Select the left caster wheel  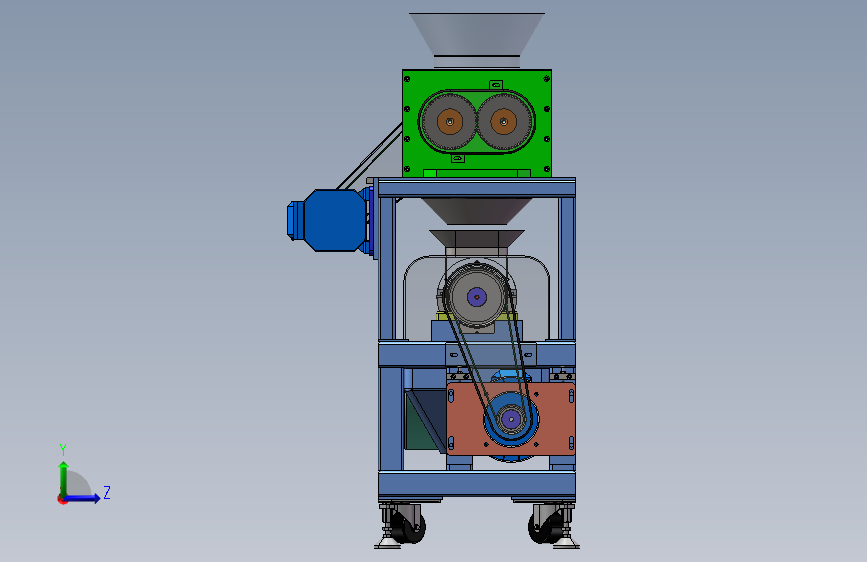pyautogui.click(x=409, y=528)
